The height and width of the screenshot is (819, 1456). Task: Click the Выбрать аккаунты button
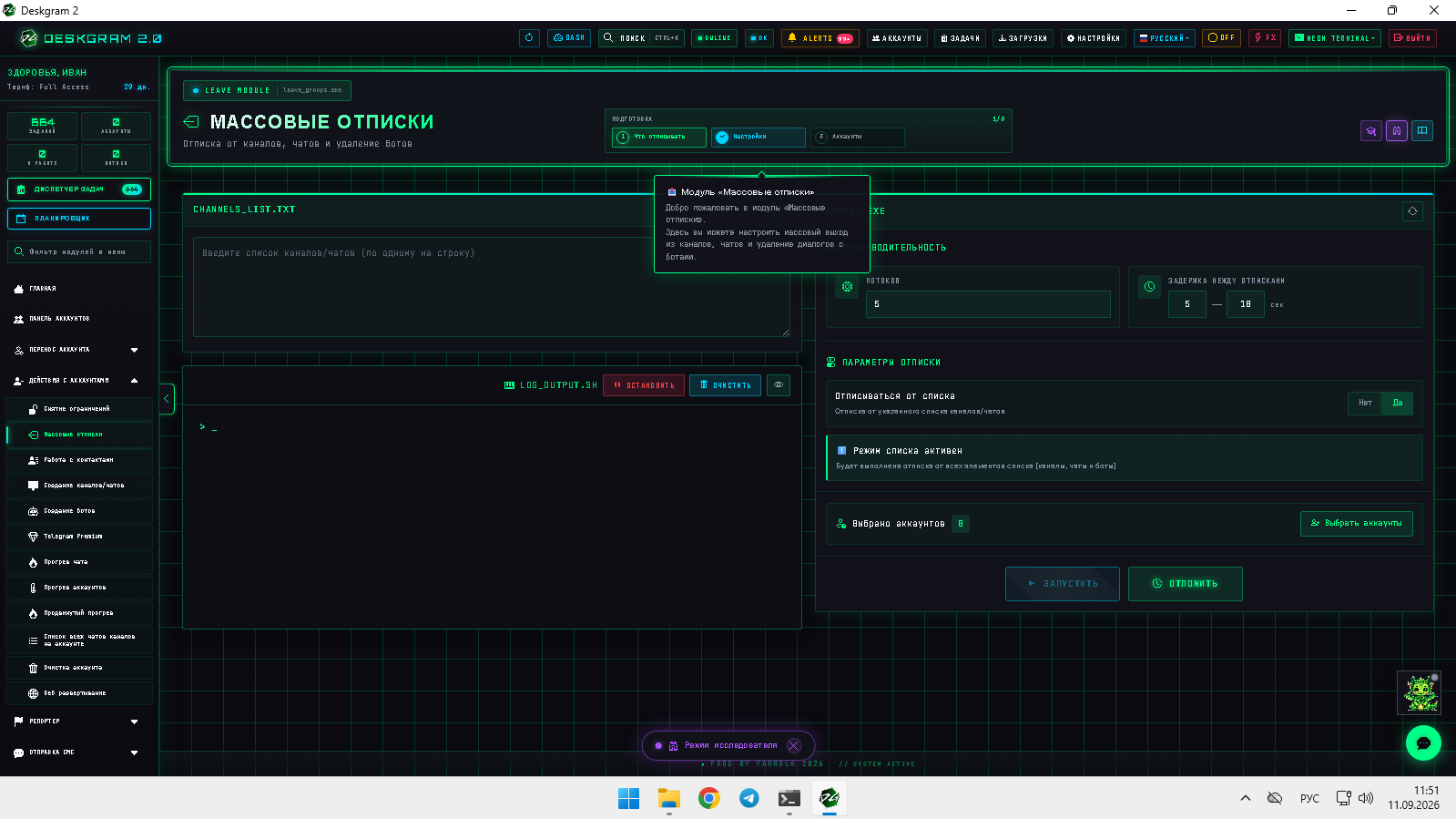[x=1357, y=524]
